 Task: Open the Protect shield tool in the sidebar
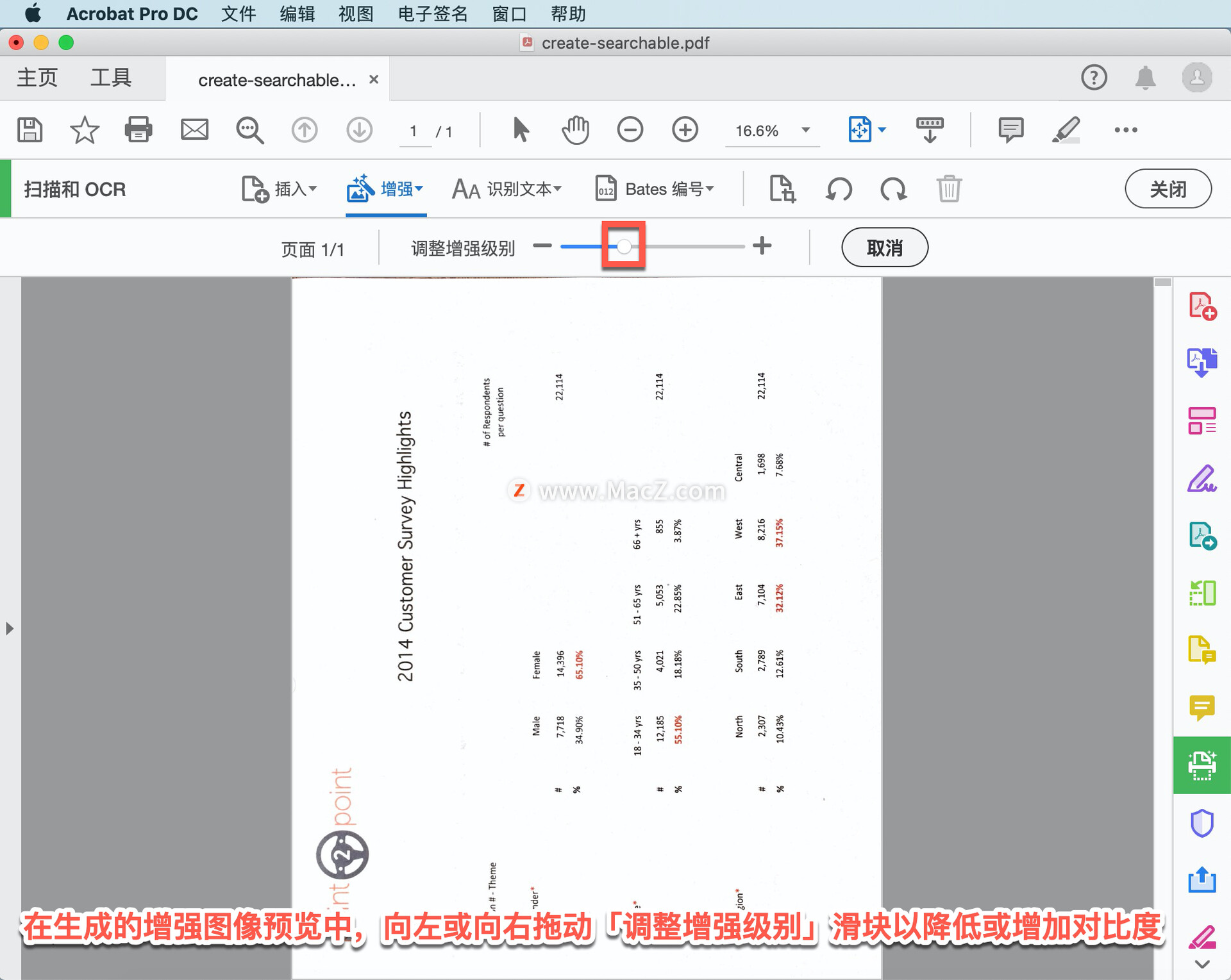(1202, 823)
